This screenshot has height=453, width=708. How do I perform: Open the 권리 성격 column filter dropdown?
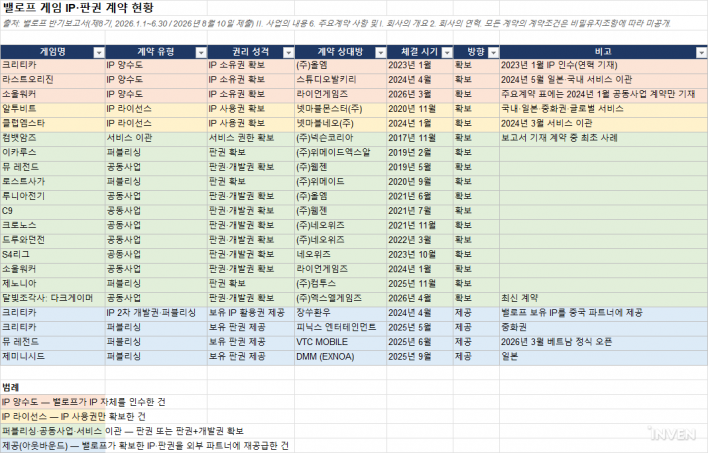coord(289,53)
